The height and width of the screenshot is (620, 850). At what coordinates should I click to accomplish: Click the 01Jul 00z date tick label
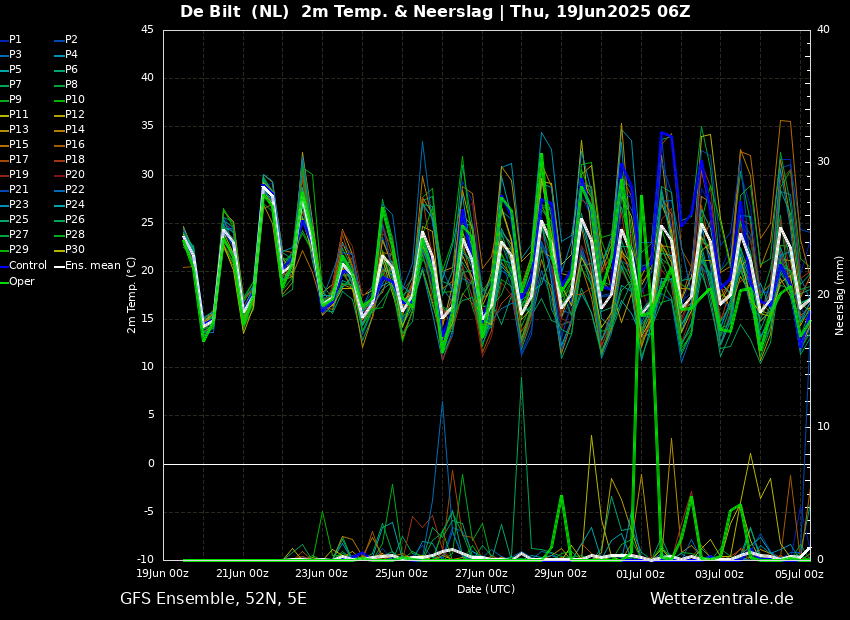tap(640, 574)
